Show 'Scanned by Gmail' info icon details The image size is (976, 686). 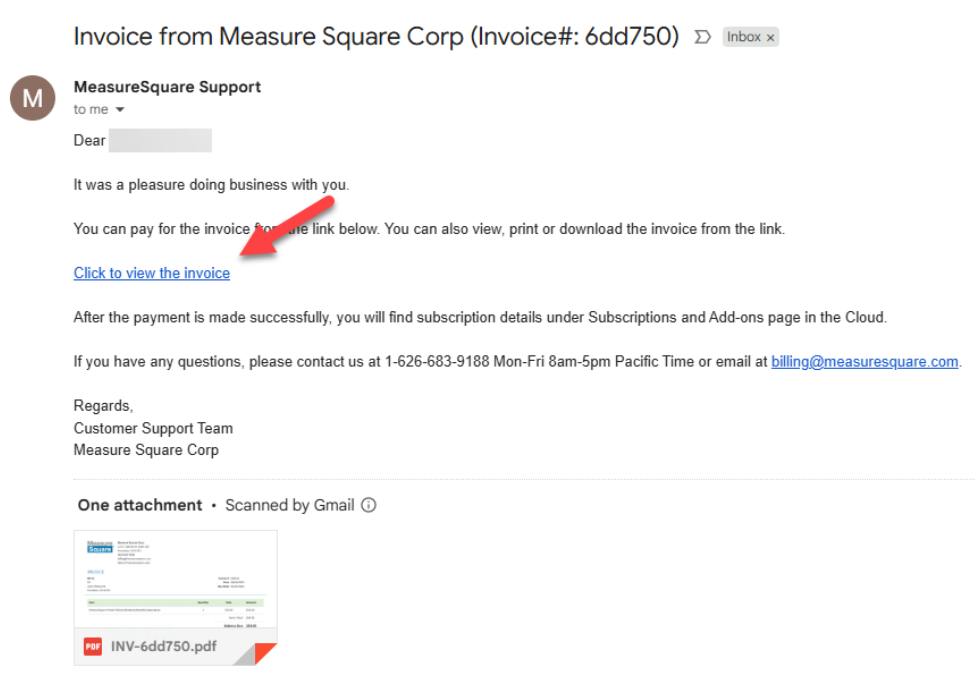(x=368, y=505)
